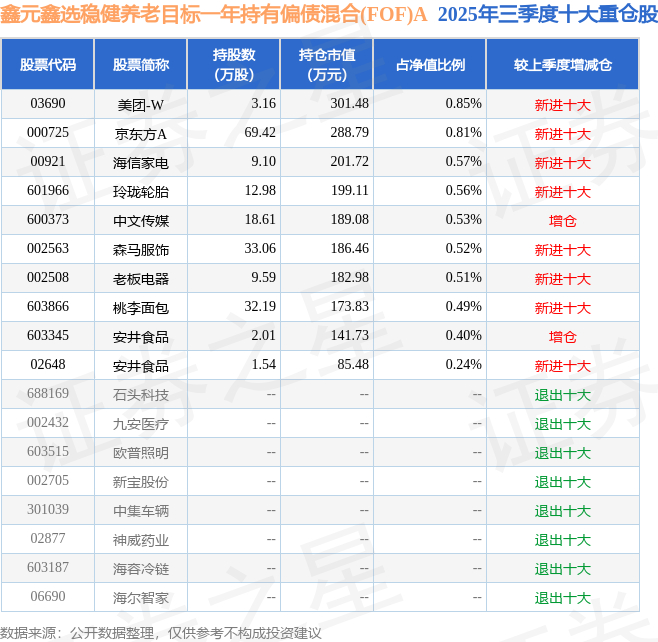Click stock code 002705
658x642 pixels.
(48, 480)
